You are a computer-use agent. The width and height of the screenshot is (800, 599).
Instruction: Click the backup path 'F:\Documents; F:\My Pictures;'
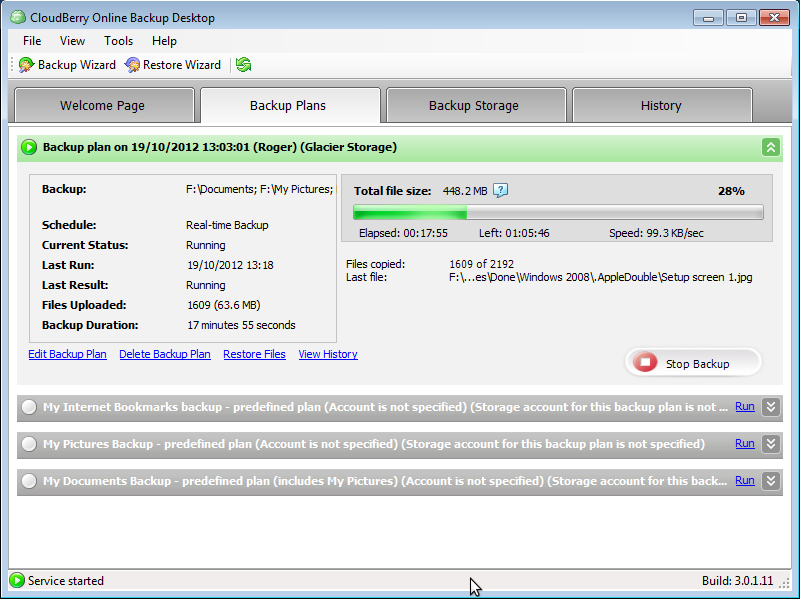[x=259, y=189]
